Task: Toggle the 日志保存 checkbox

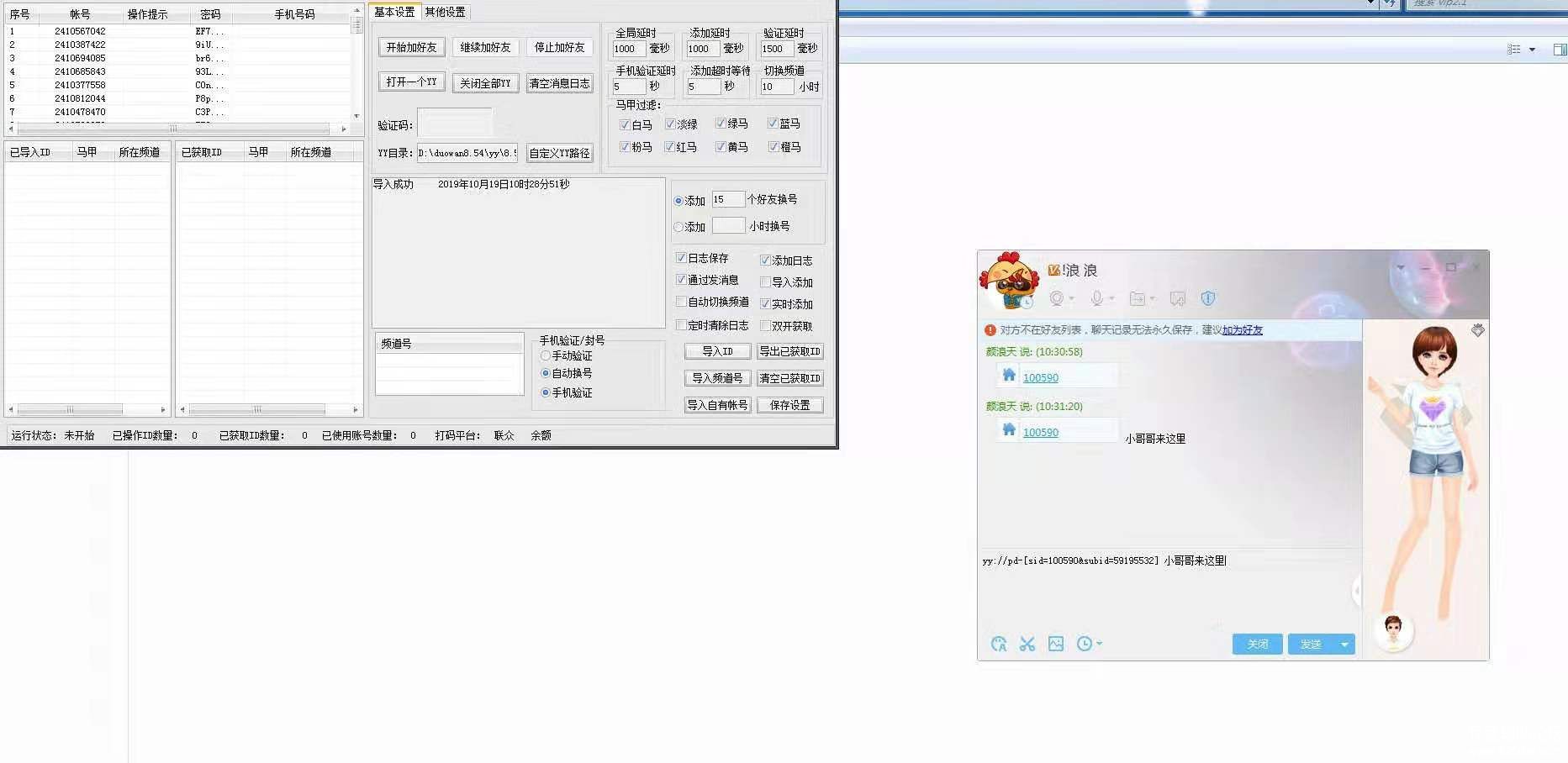Action: (x=682, y=258)
